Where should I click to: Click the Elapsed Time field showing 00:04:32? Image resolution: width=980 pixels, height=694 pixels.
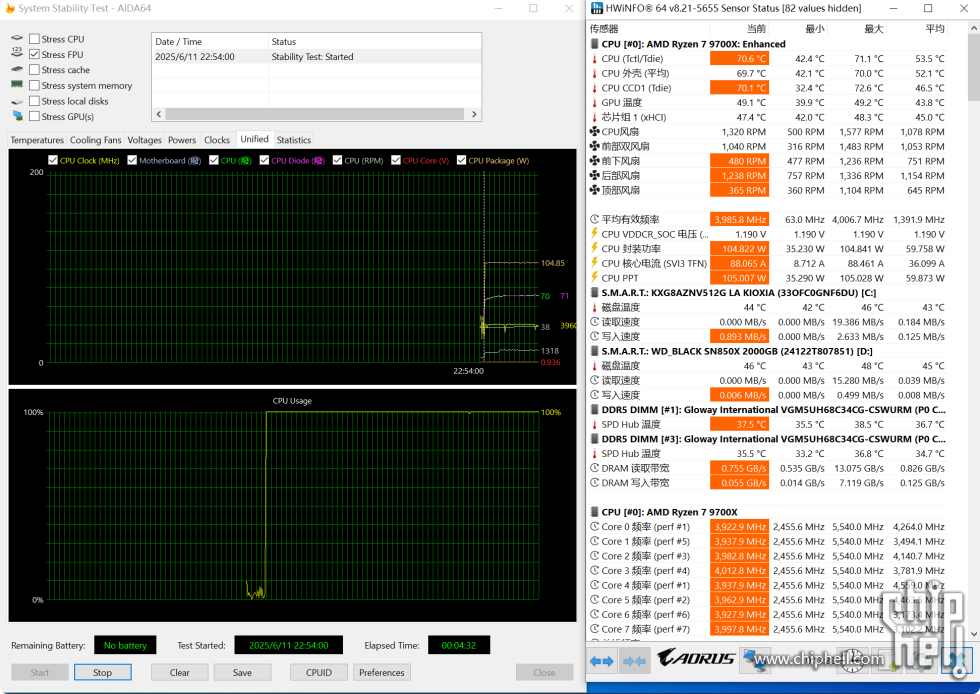[459, 645]
